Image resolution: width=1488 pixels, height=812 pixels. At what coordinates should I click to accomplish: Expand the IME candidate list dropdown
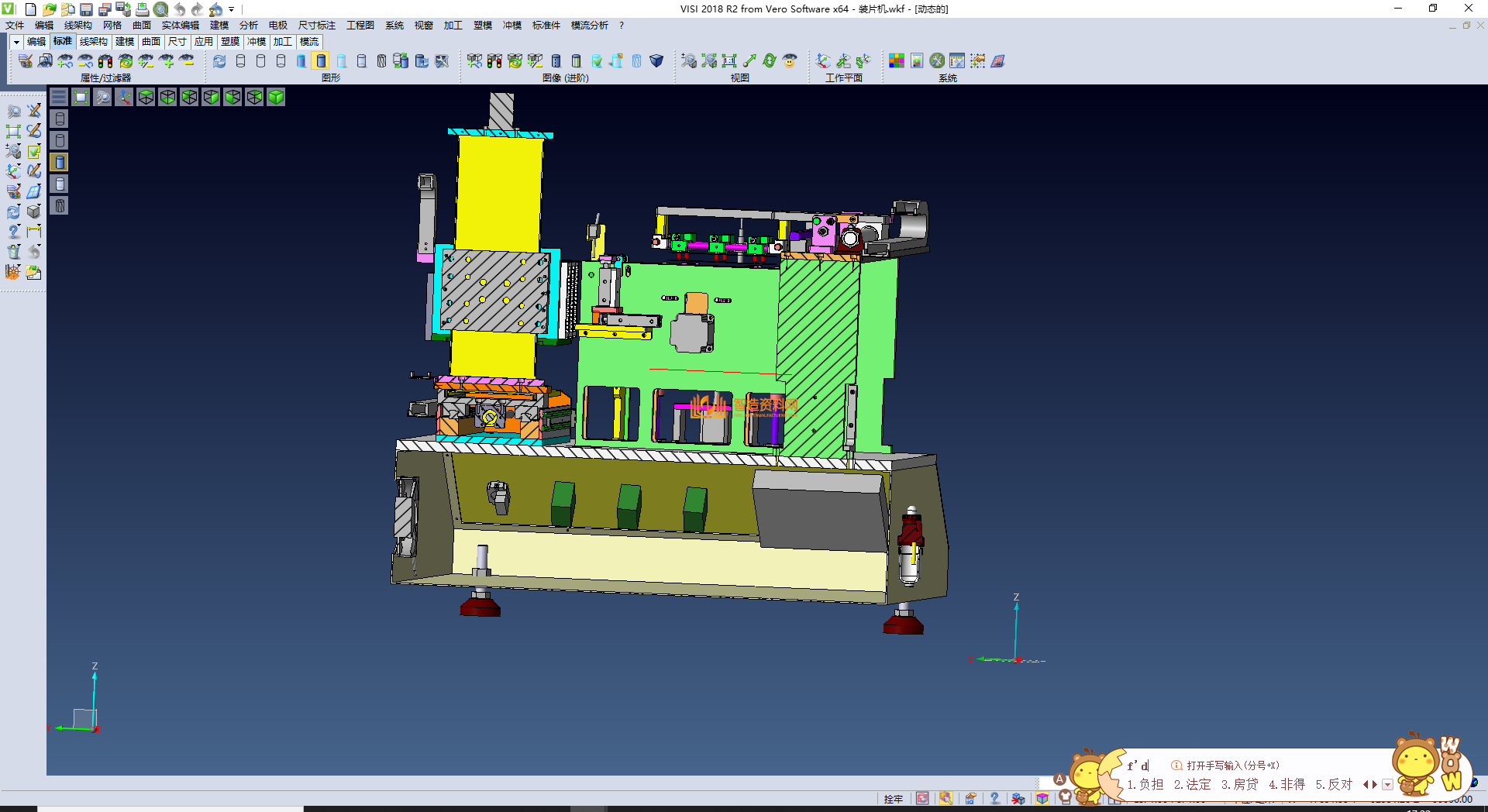tap(1387, 785)
